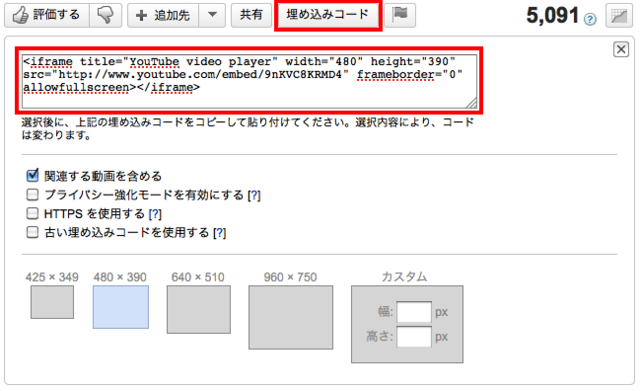Click the 追加先 add-to button
This screenshot has width=640, height=391.
coord(163,16)
